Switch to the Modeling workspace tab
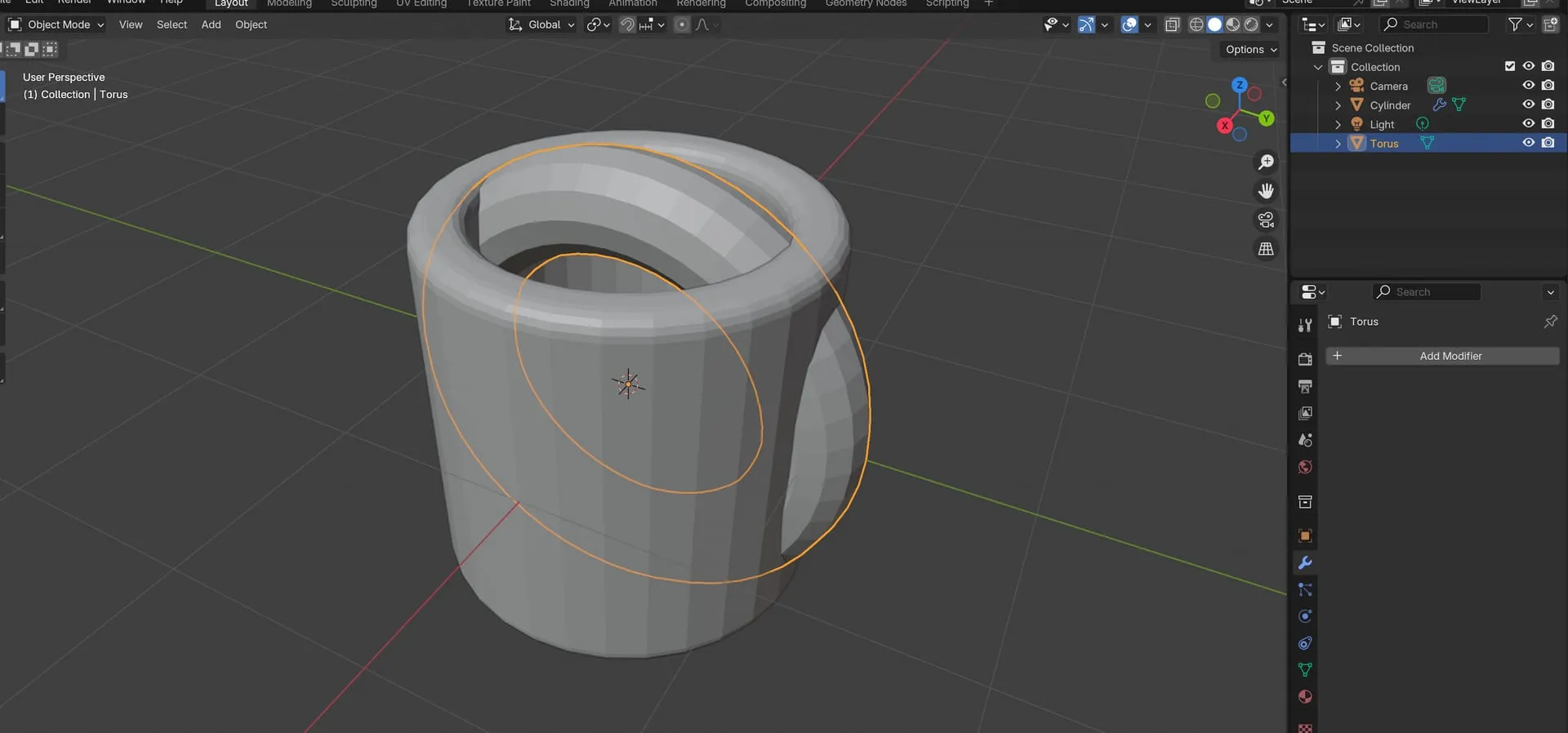1568x733 pixels. click(289, 4)
